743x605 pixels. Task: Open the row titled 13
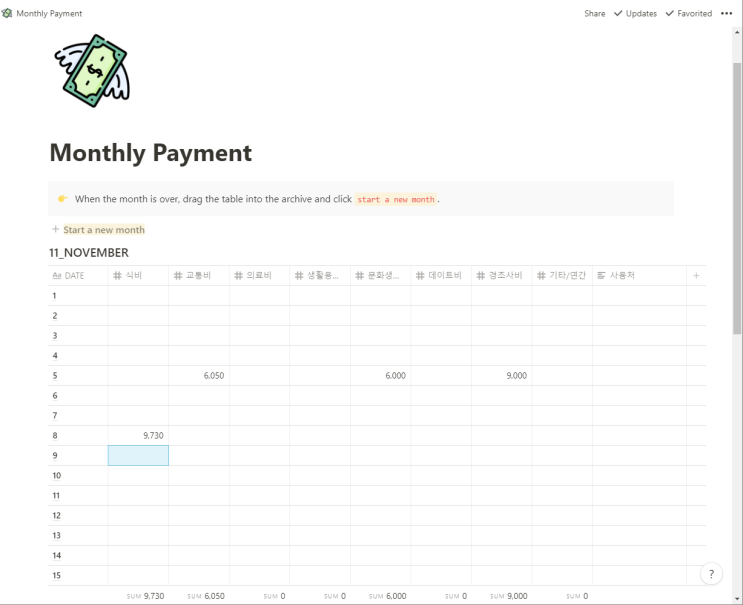coord(56,535)
